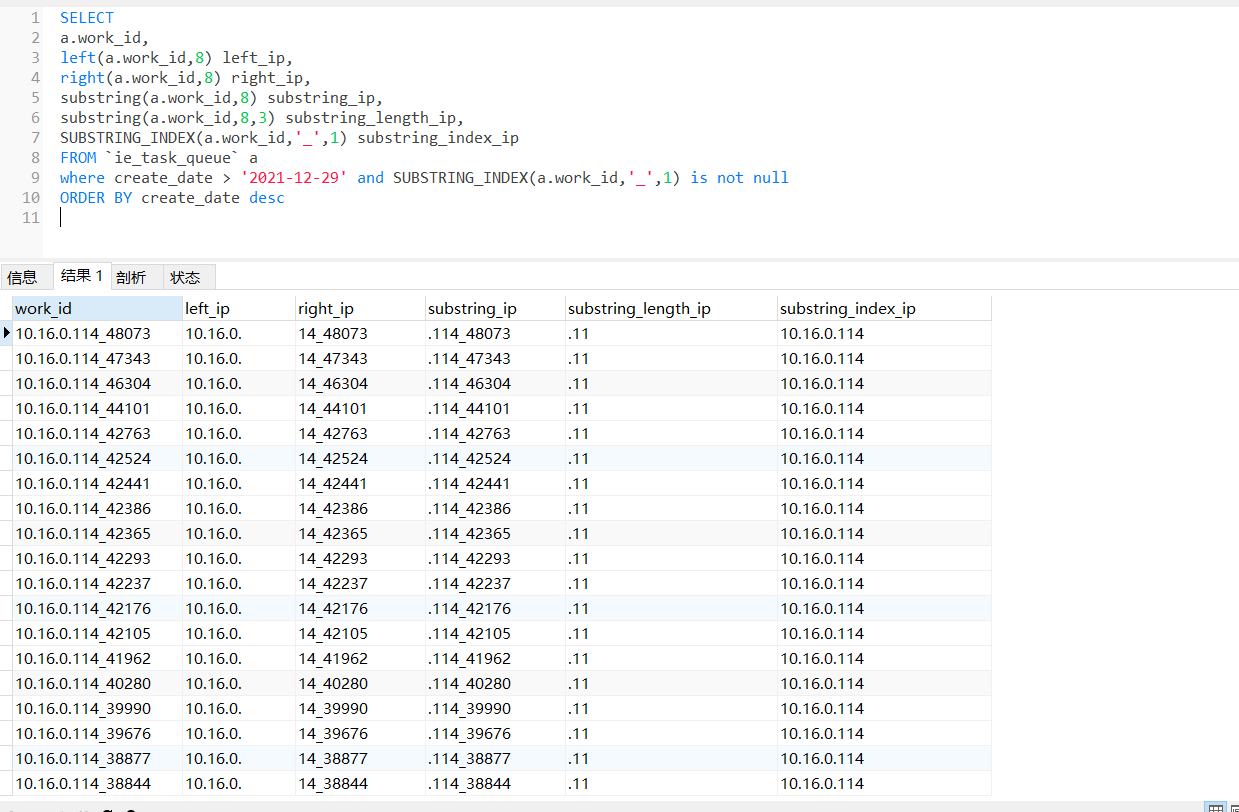Select cell 10.16.0.114_39990 in work_id
Screen dimensions: 1239x812
click(97, 708)
